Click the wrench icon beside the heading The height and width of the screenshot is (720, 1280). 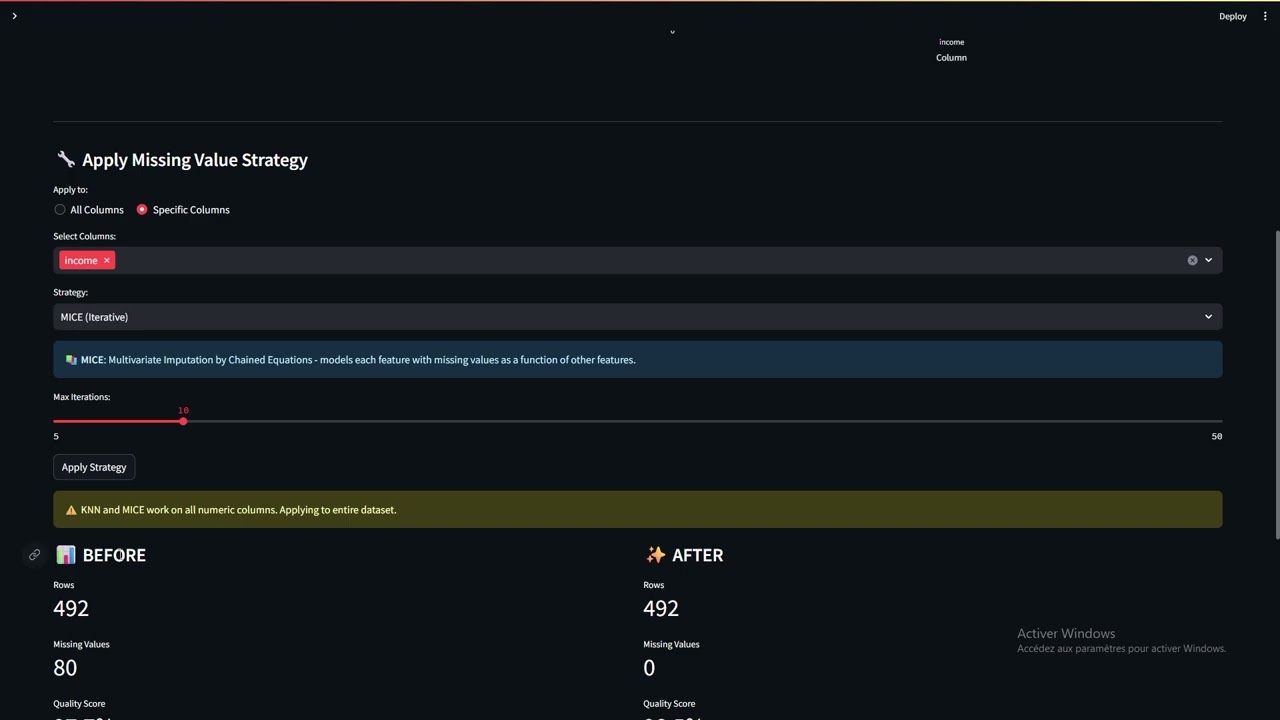66,160
